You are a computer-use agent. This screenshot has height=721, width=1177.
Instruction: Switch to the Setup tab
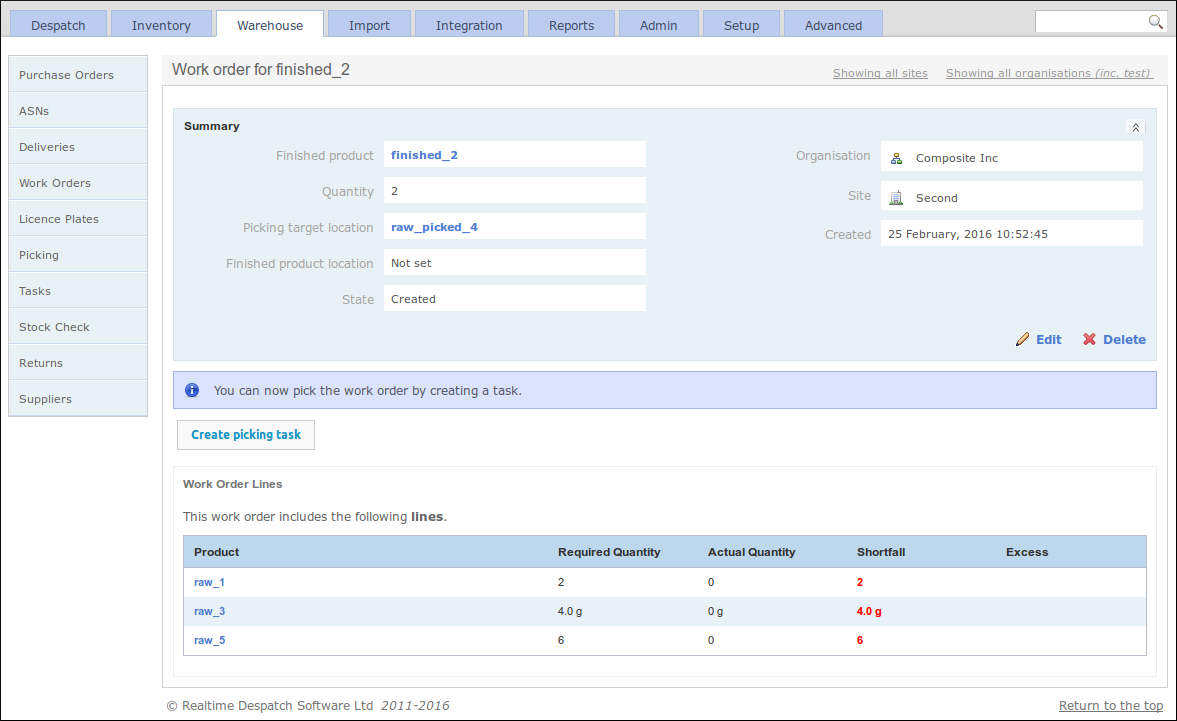(742, 25)
